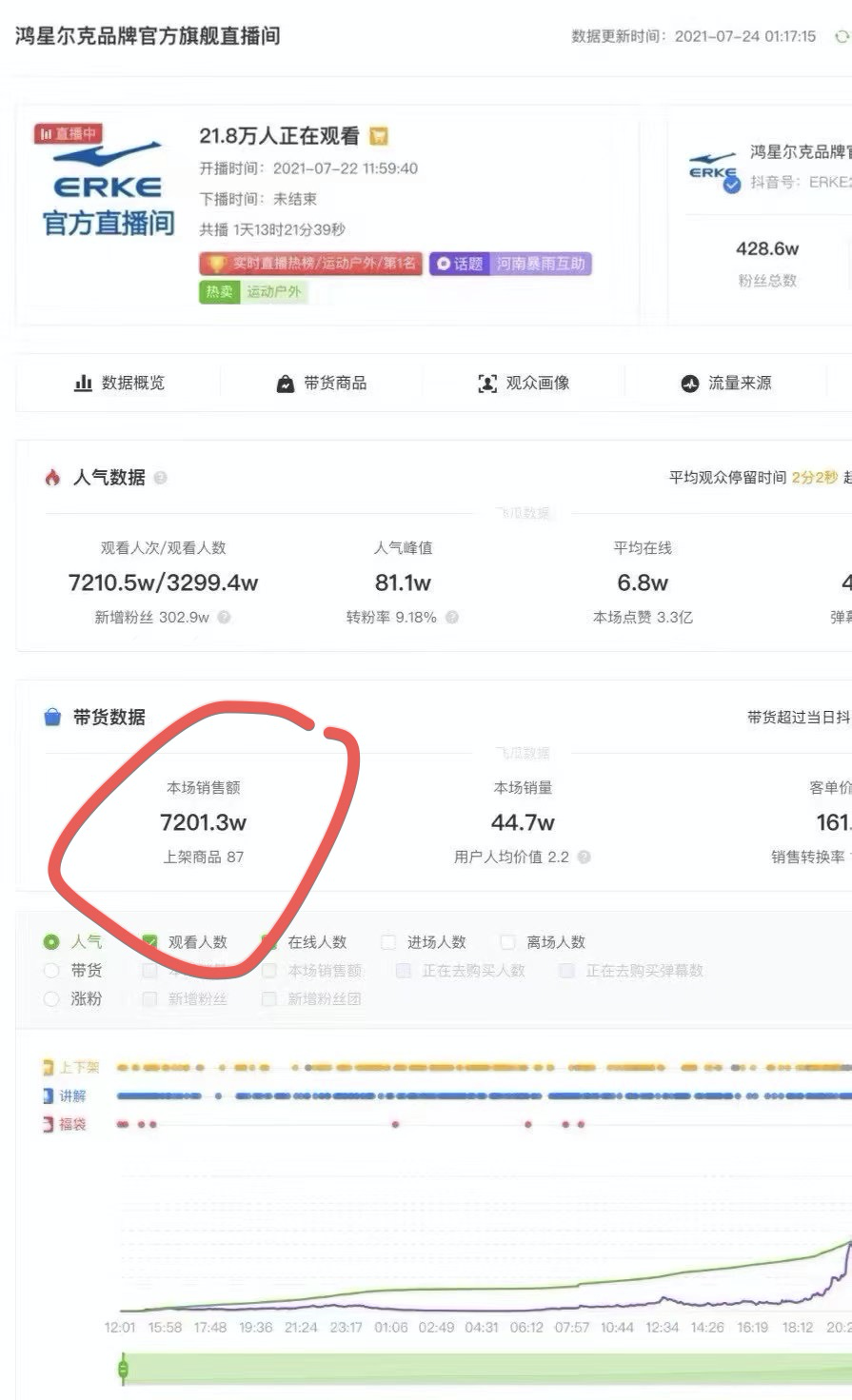Click the 话题 河南暴雨互助 tag
Viewport: 852px width, 1400px height.
click(x=510, y=264)
